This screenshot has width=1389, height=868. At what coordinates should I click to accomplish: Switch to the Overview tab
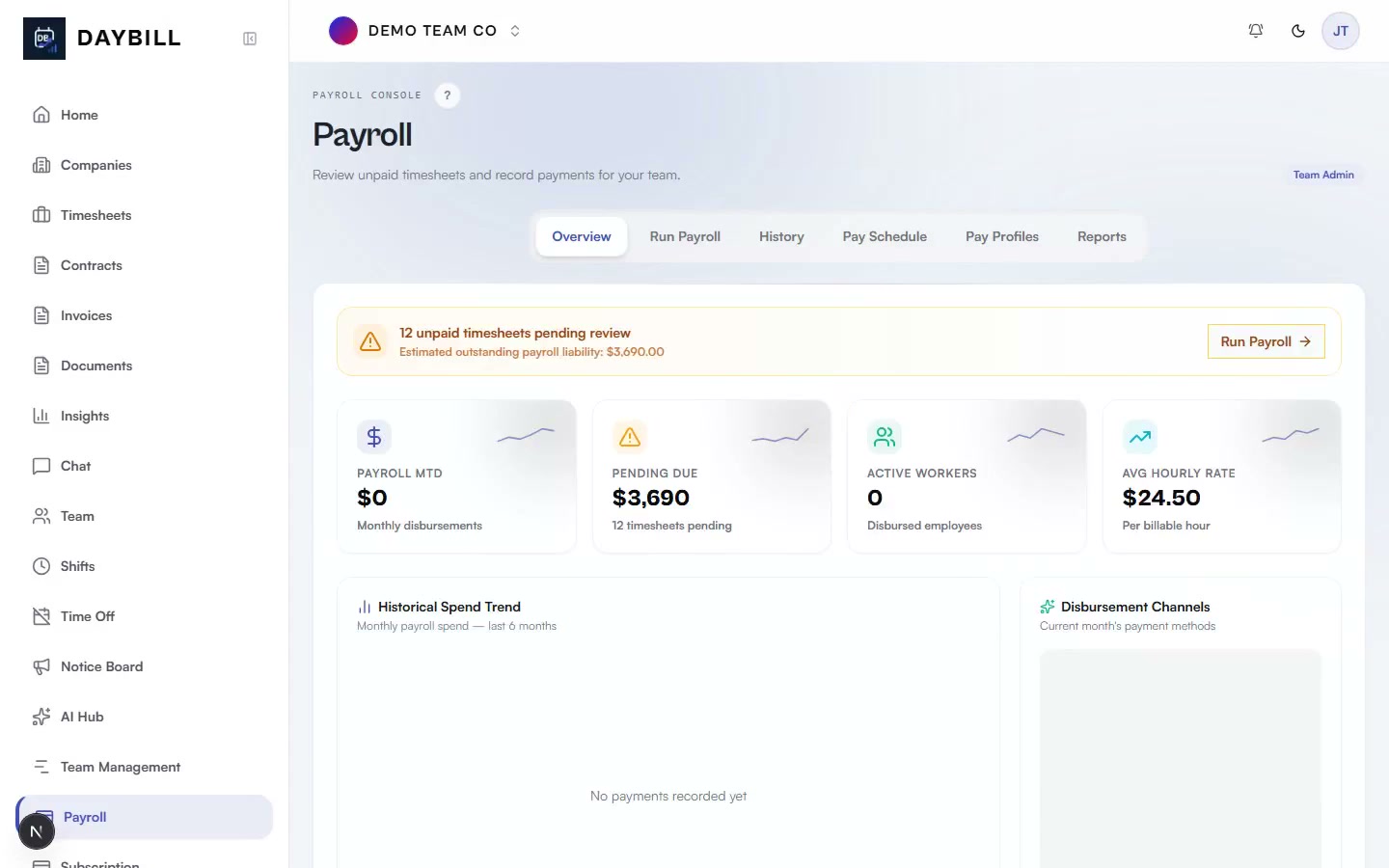tap(582, 236)
